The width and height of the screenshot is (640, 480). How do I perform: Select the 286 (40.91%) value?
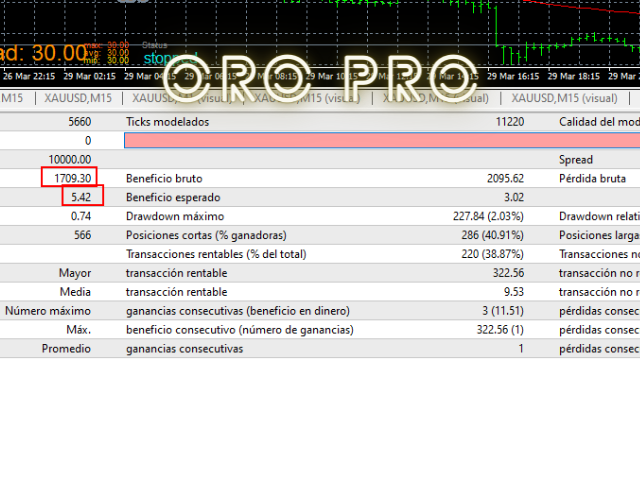point(492,235)
